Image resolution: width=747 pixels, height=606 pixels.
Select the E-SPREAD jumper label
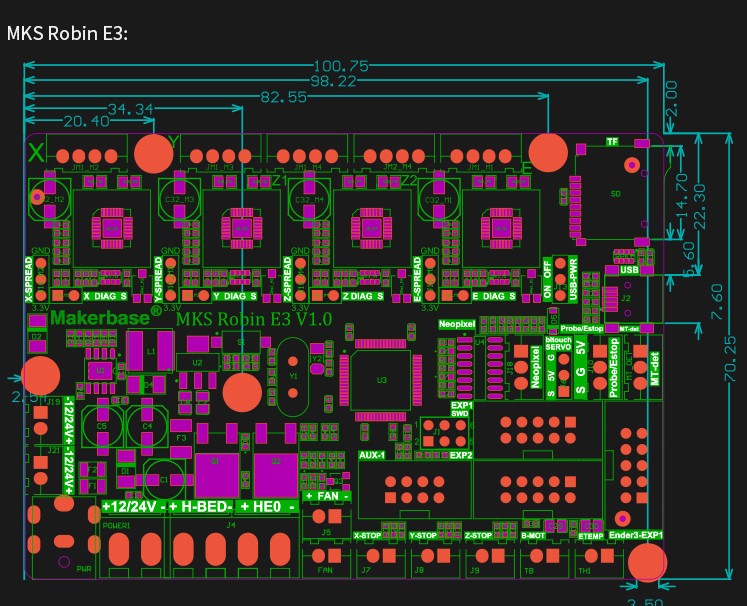417,279
